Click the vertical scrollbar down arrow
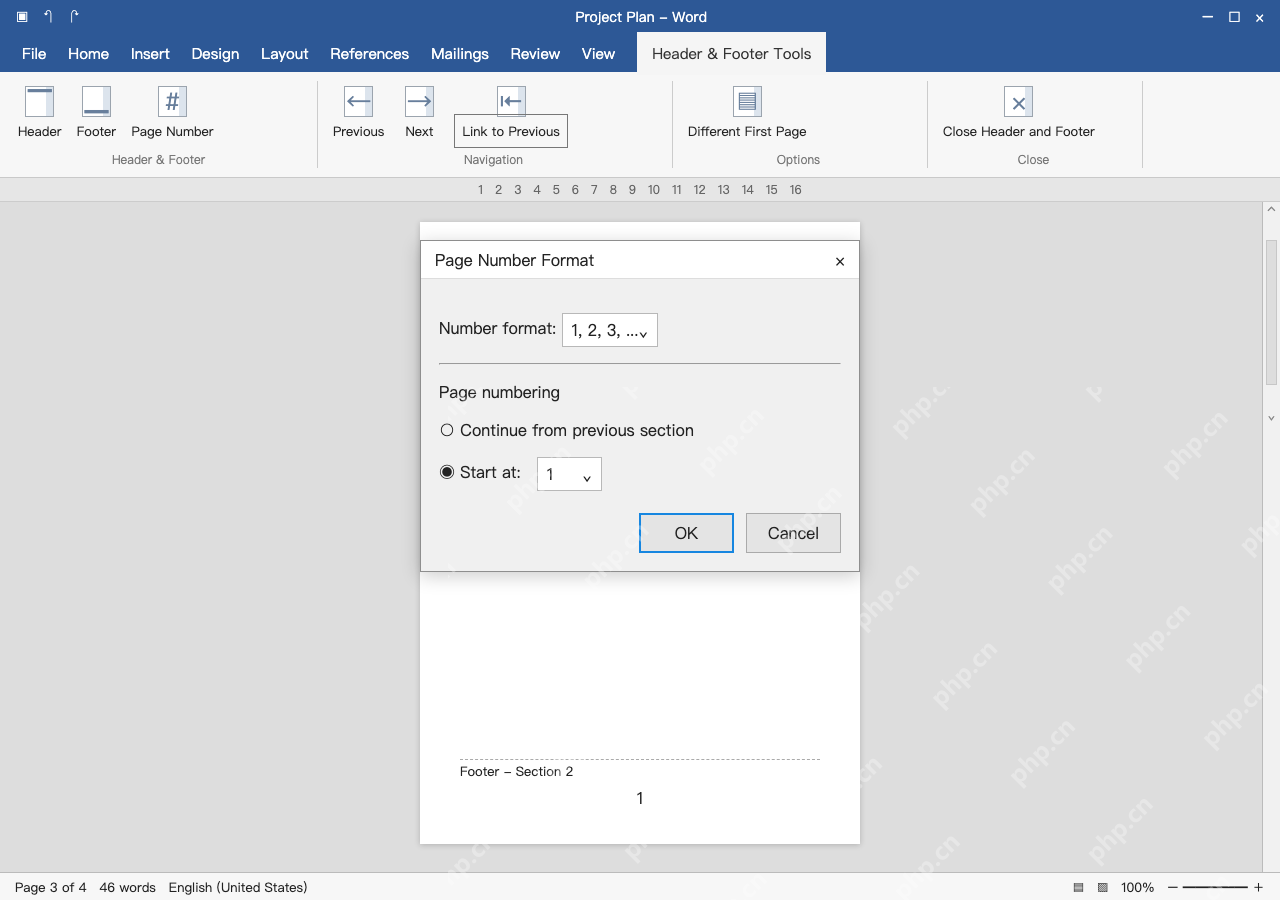Viewport: 1280px width, 900px height. pos(1271,418)
